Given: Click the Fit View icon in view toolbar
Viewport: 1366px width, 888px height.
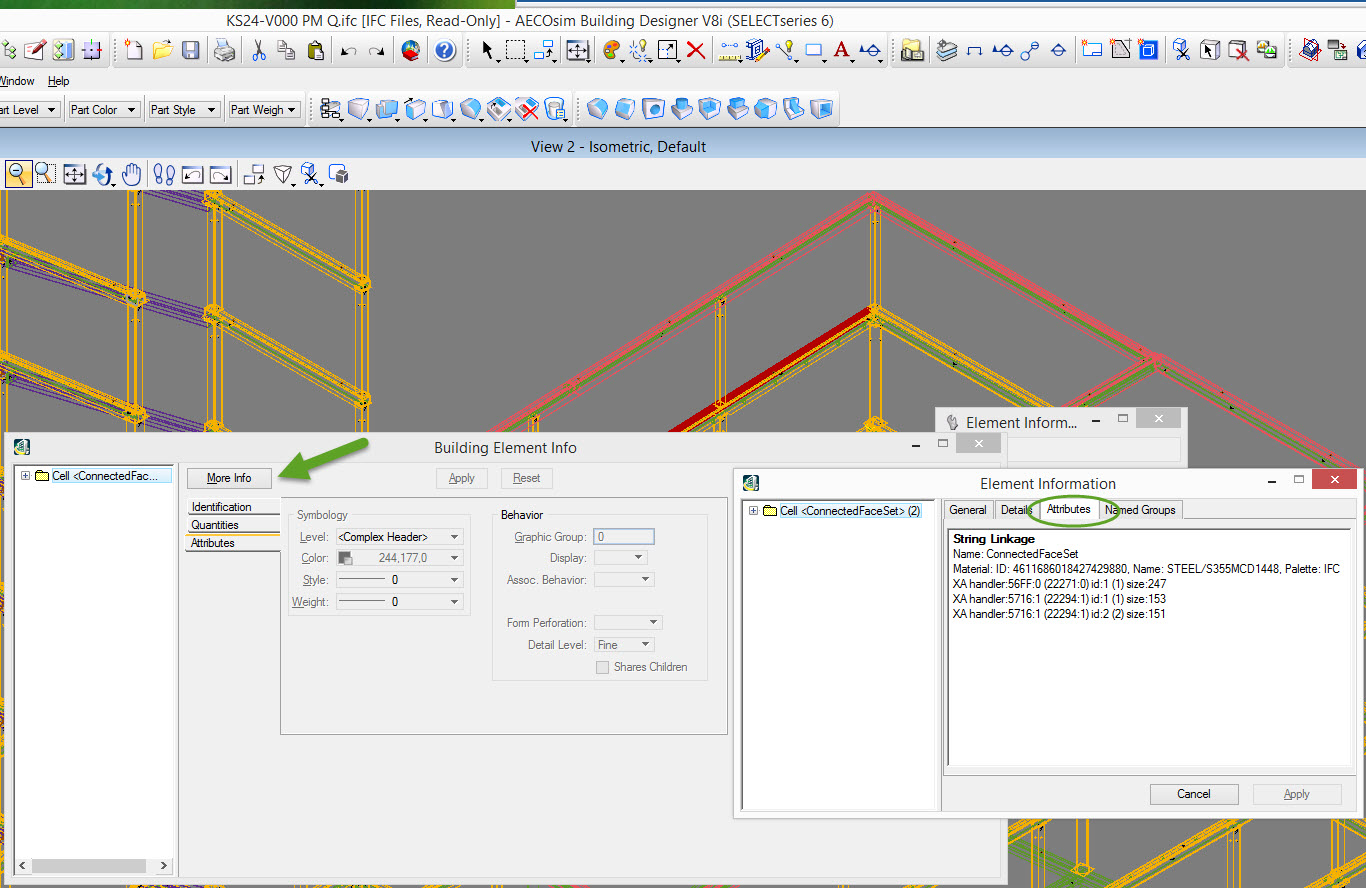Looking at the screenshot, I should 75,174.
